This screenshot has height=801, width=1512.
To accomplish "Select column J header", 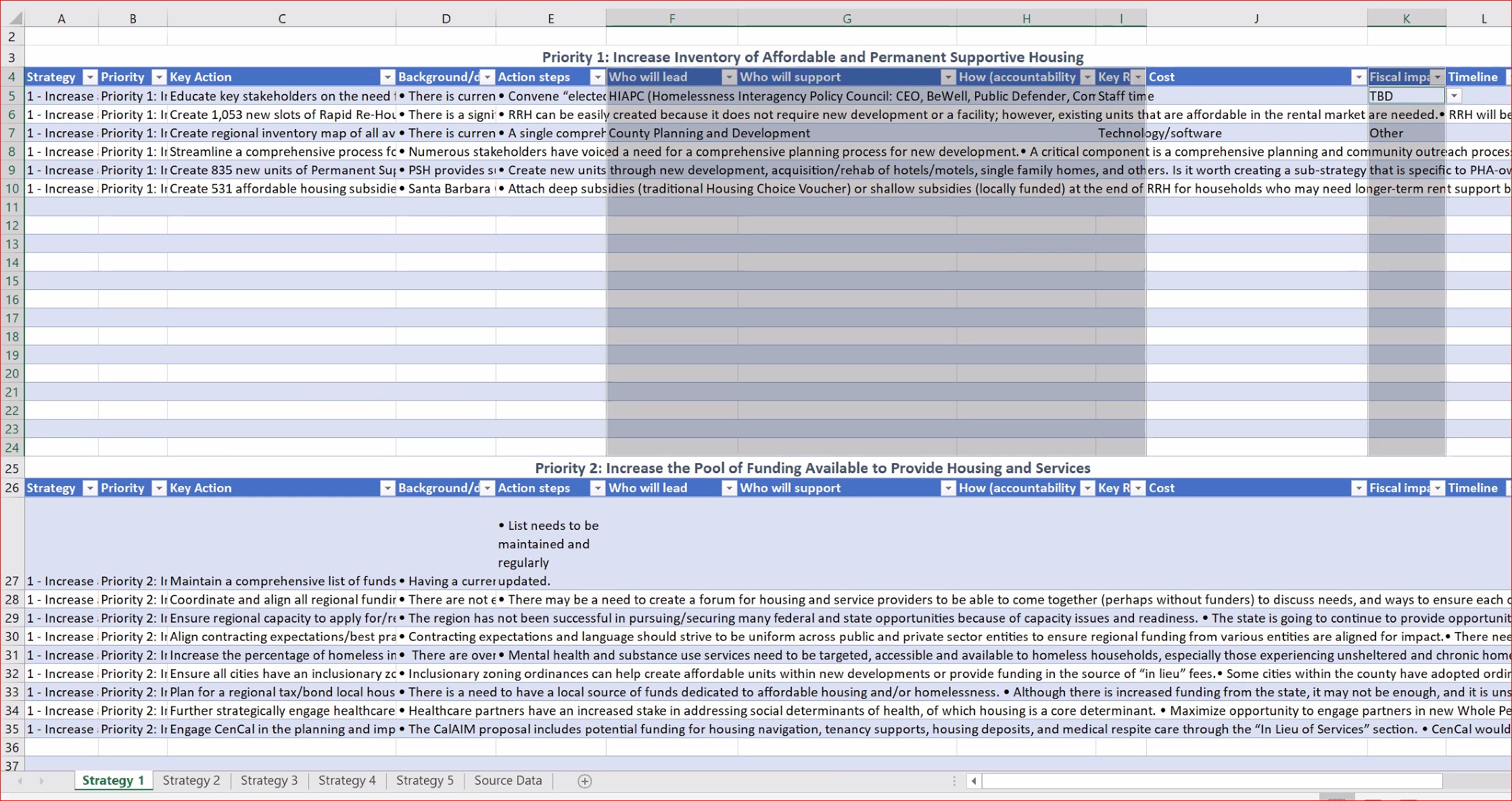I will tap(1256, 19).
